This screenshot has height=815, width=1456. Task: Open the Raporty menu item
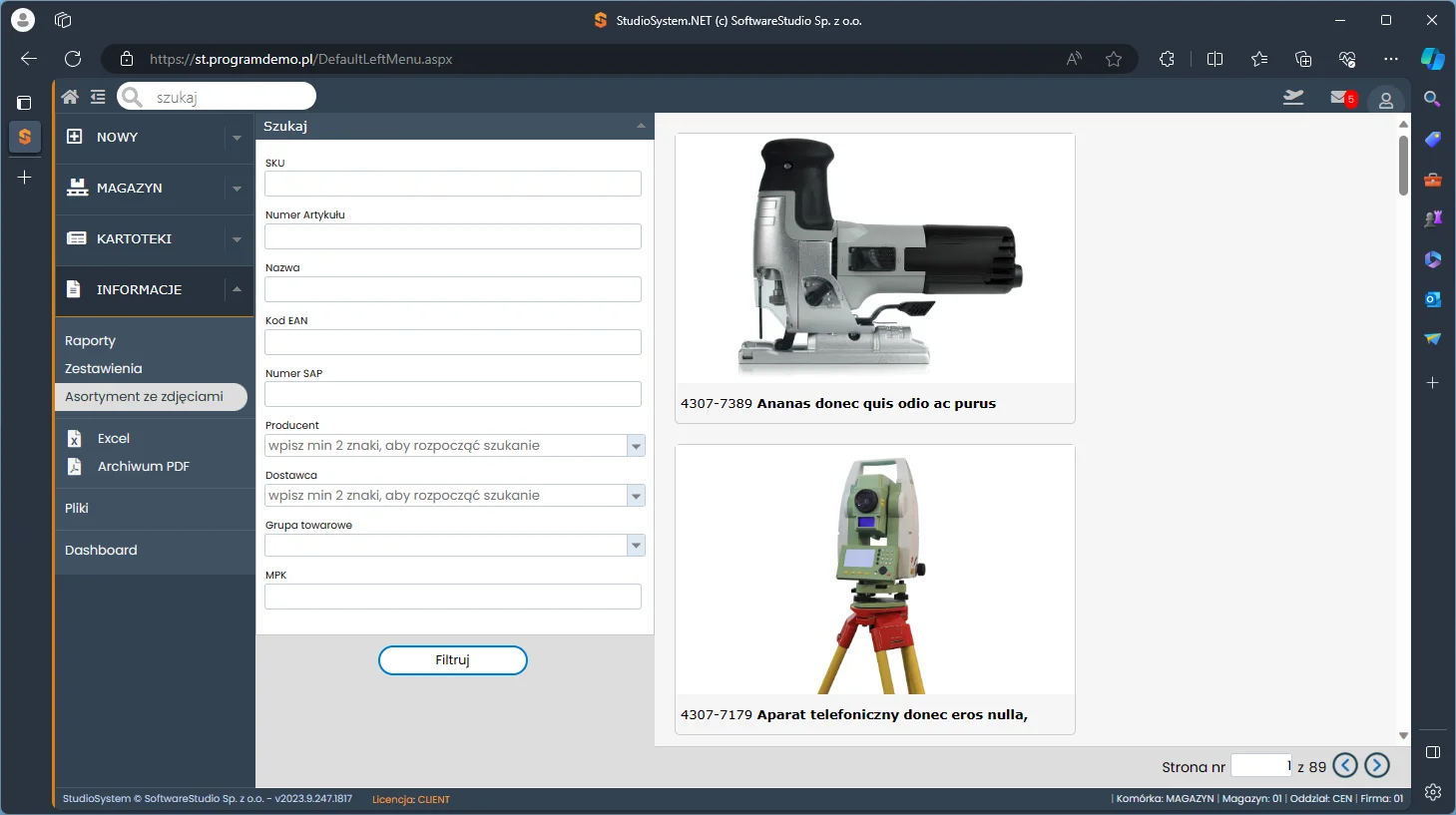[x=90, y=341]
